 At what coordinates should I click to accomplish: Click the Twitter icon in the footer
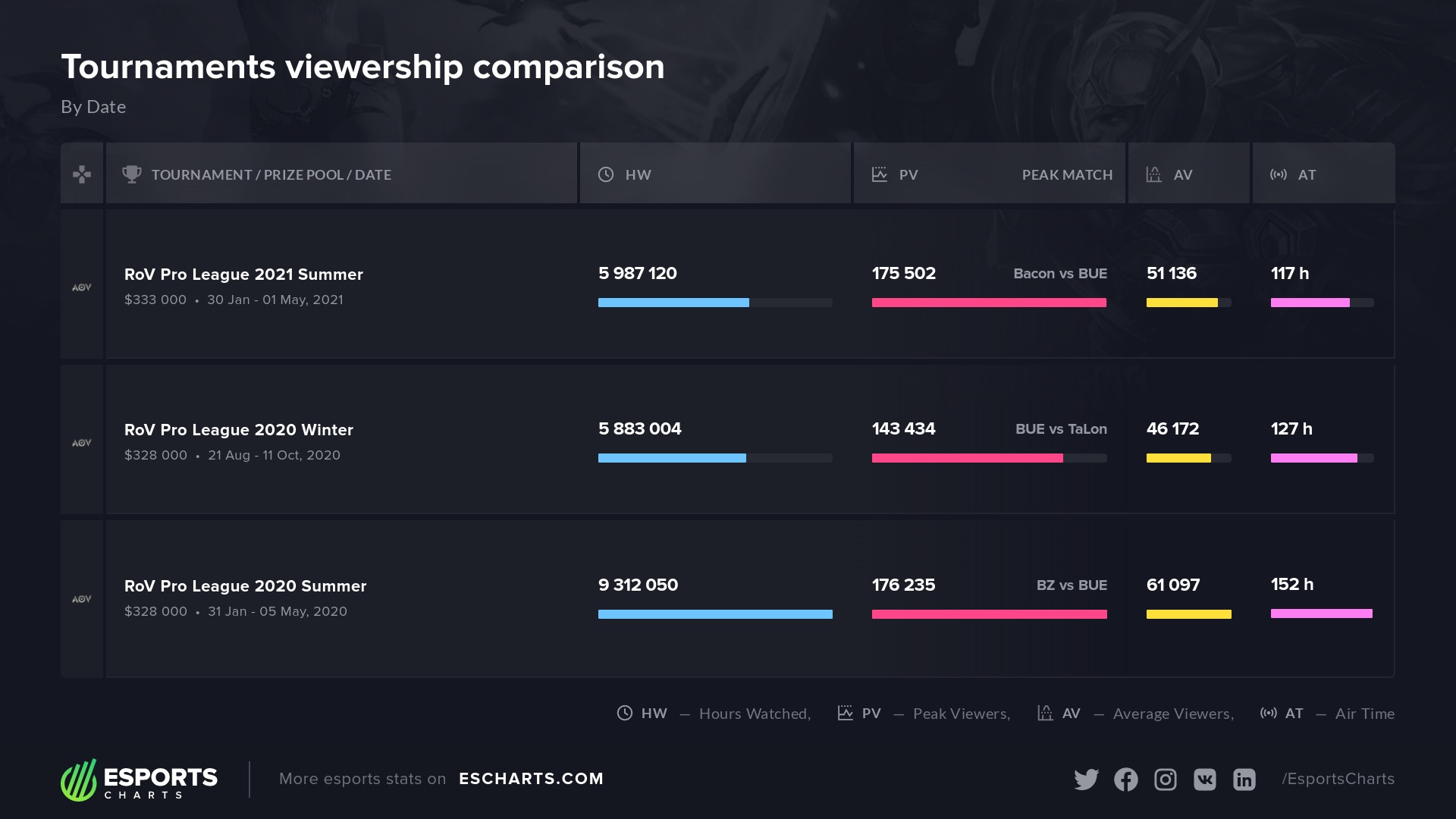click(x=1086, y=780)
